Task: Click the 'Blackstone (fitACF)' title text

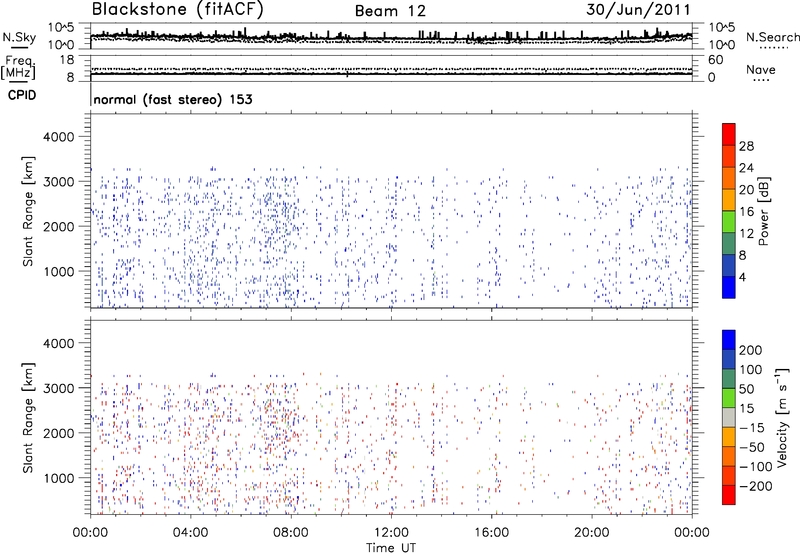Action: (178, 9)
